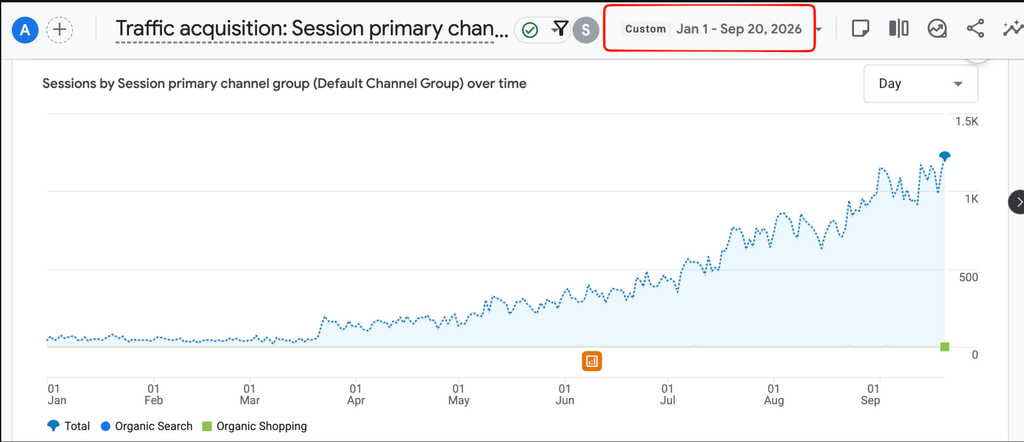Share this report via share icon
The image size is (1024, 442).
click(975, 29)
